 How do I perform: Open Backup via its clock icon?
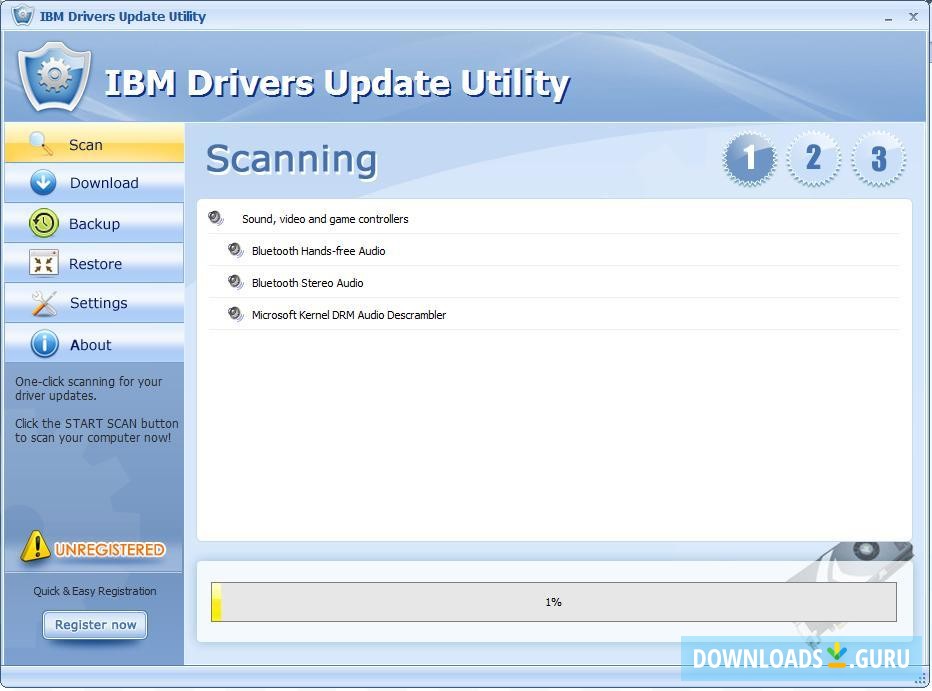[42, 223]
